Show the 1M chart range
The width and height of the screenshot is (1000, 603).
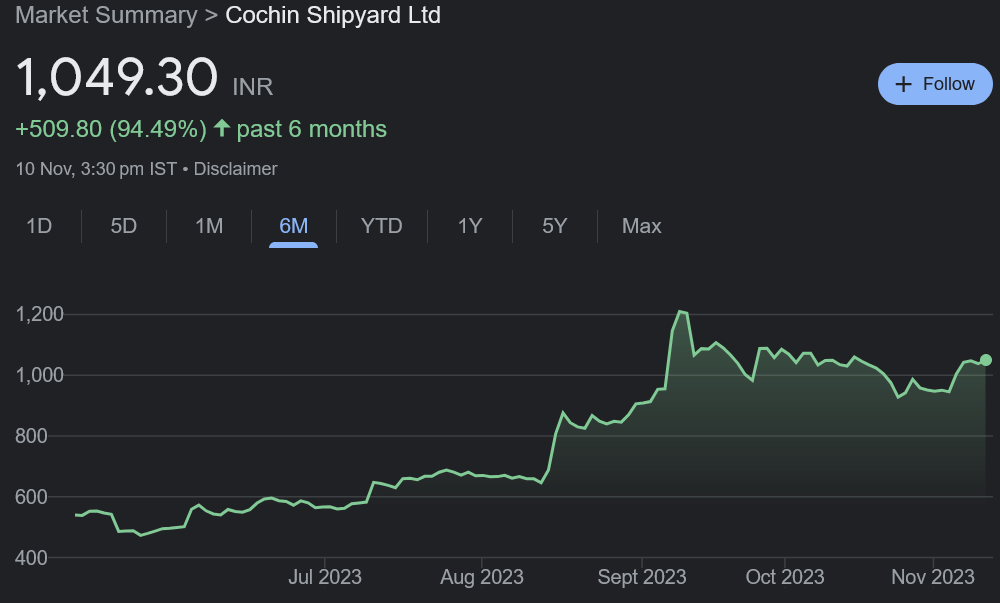[208, 226]
